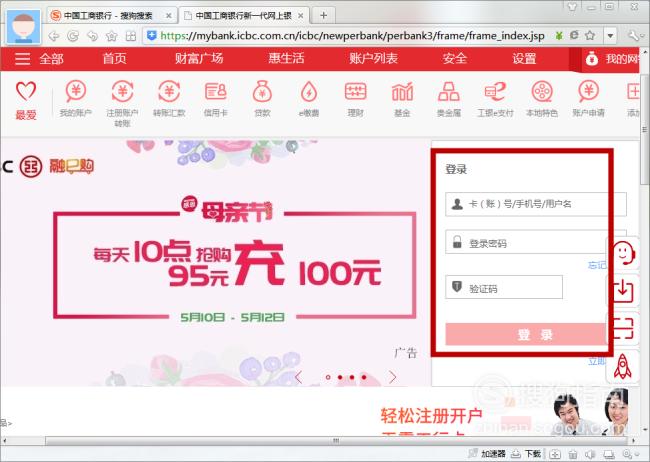Screen dimensions: 650x462
Task: Click the user avatar picture
Action: pos(24,27)
